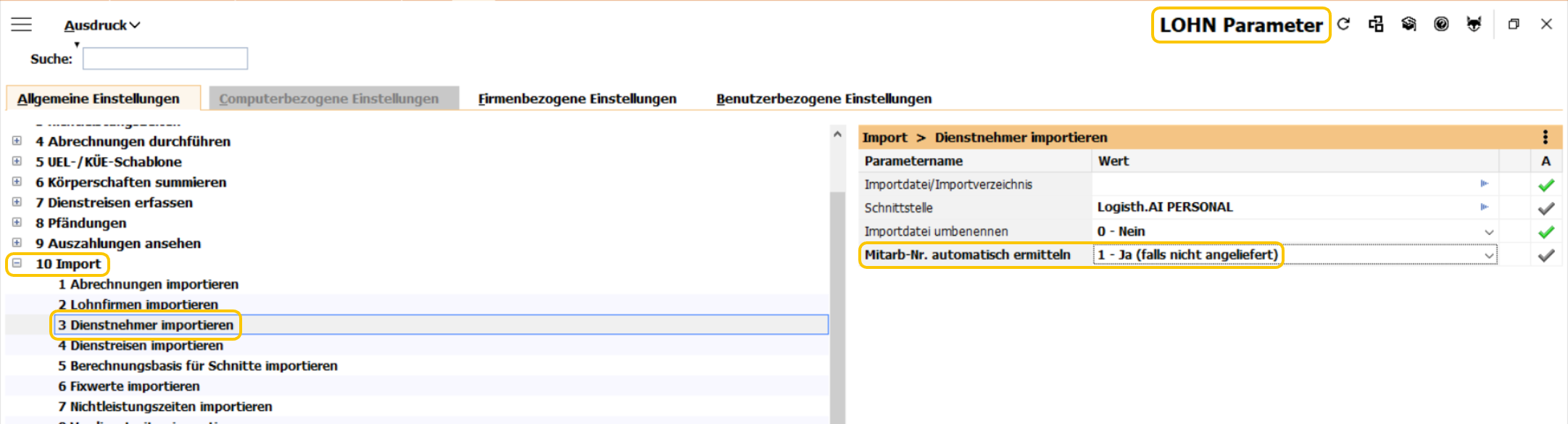Switch to Firmenbezogene Einstellungen tab
Viewport: 1568px width, 424px height.
577,99
